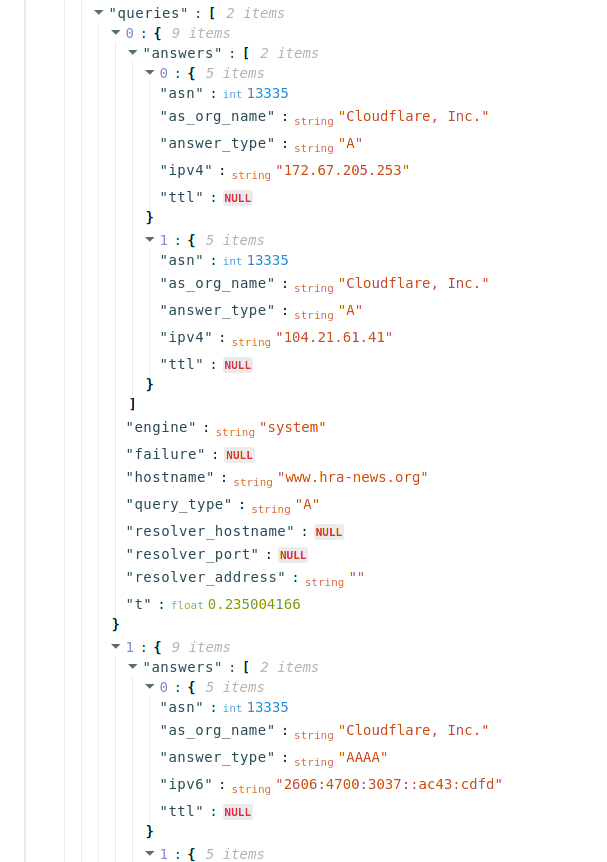Click the "resolver_address" key label

click(x=208, y=577)
